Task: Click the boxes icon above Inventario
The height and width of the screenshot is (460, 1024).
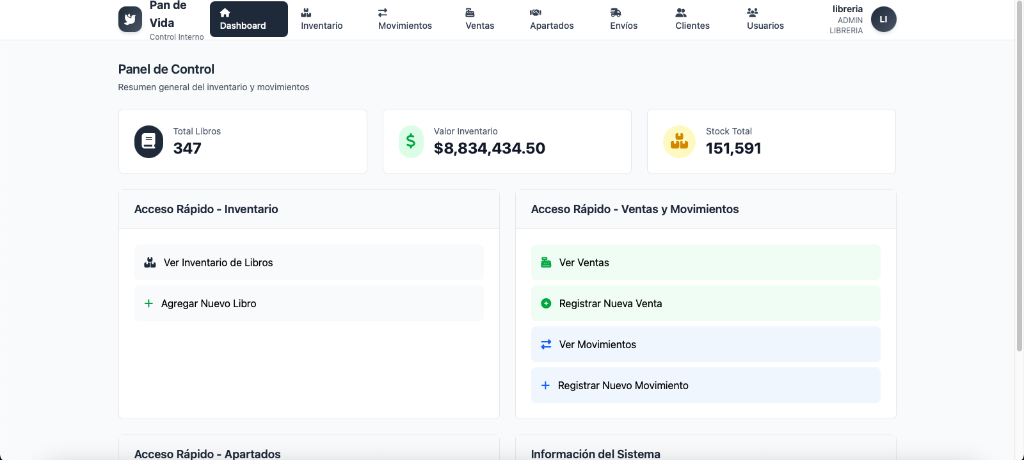Action: (x=306, y=12)
